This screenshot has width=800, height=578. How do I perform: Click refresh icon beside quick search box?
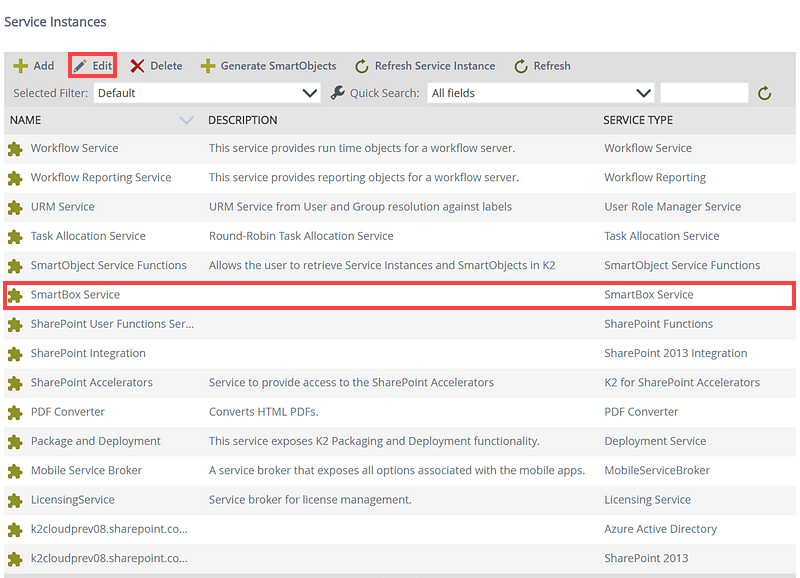(764, 93)
